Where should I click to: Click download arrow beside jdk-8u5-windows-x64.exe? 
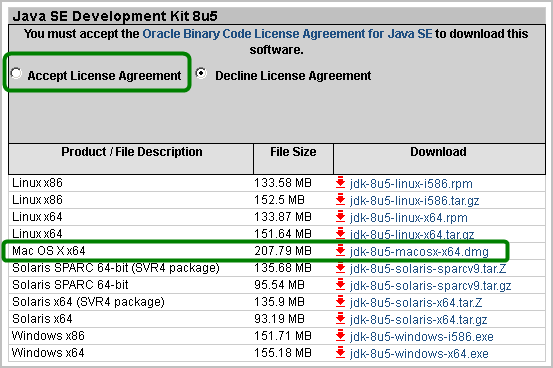point(340,353)
